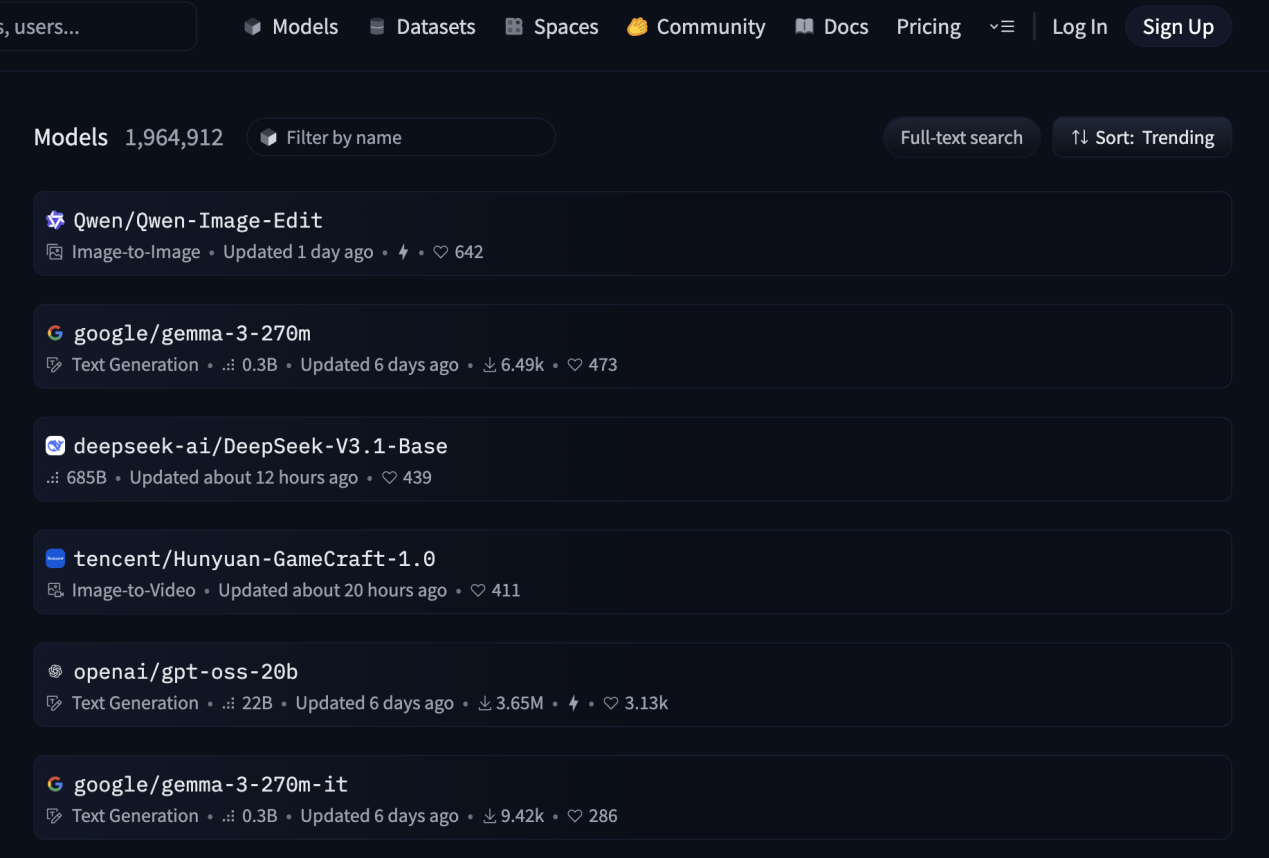Viewport: 1269px width, 858px height.
Task: Go to the Datasets section
Action: tap(422, 27)
